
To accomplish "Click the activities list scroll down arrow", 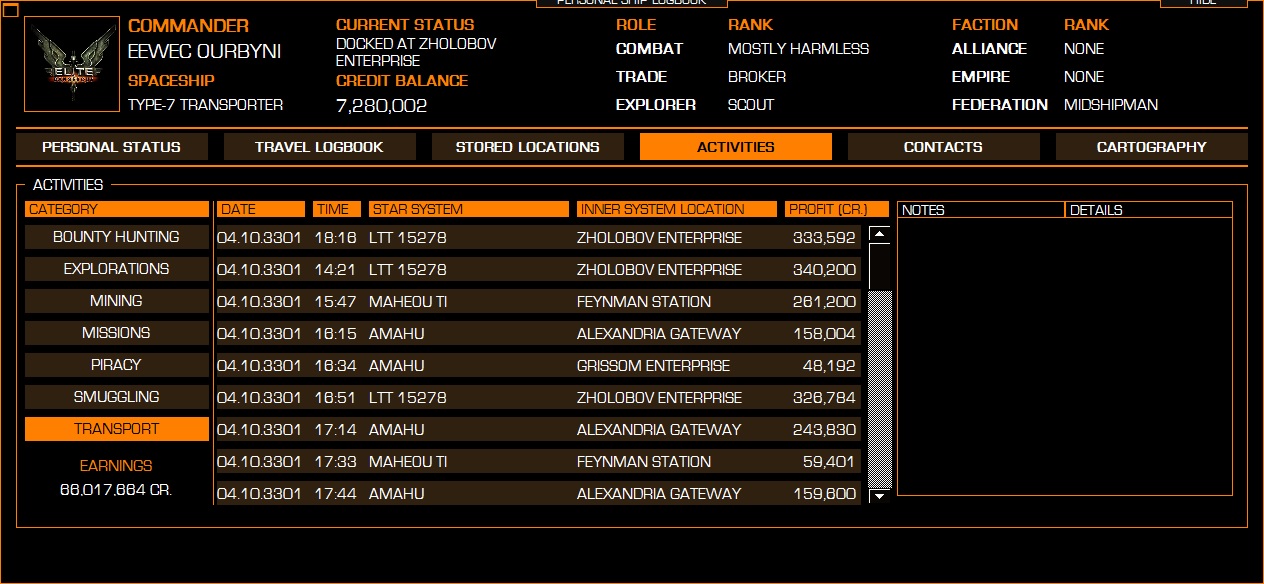I will pyautogui.click(x=879, y=495).
